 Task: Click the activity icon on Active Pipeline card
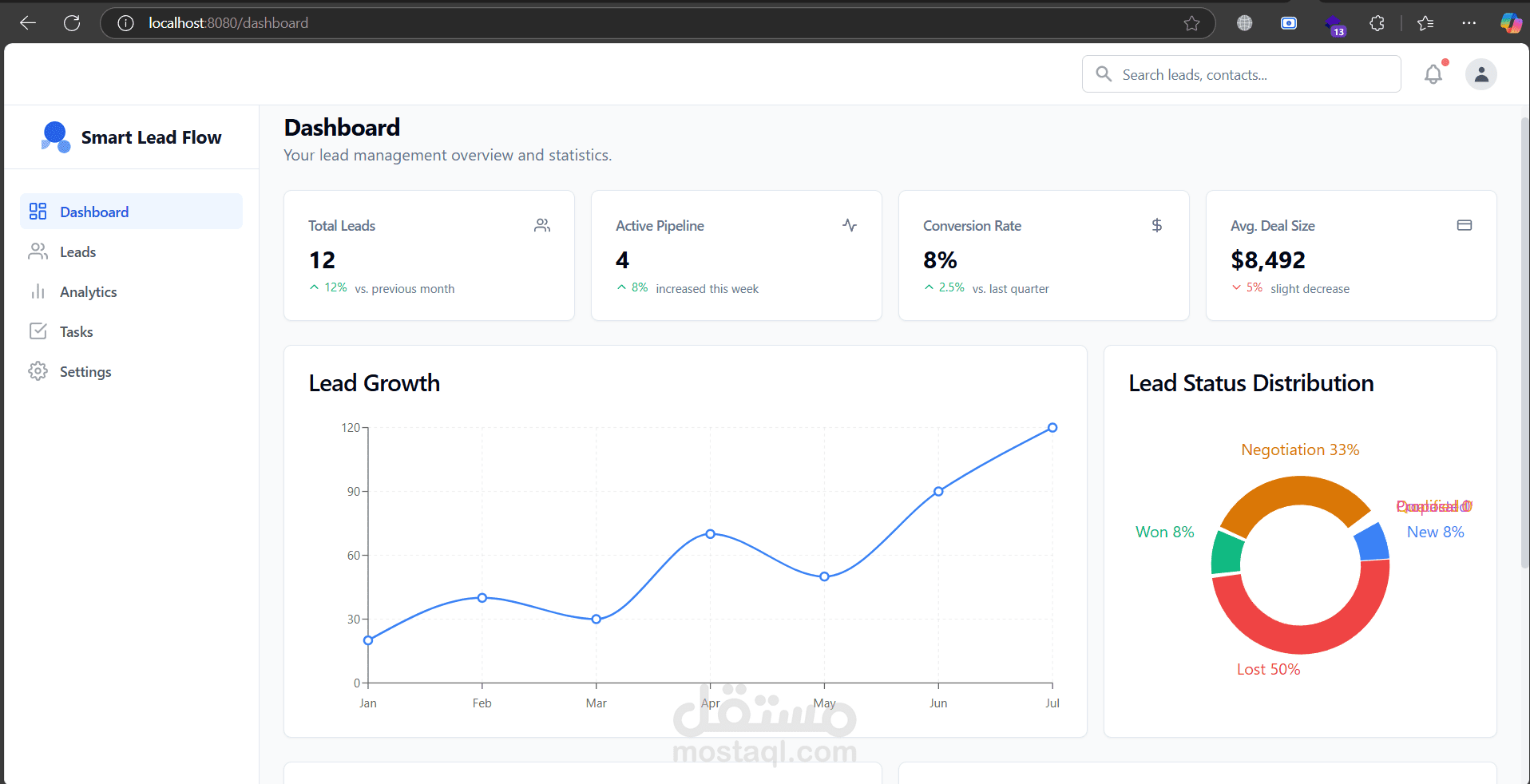(x=850, y=225)
